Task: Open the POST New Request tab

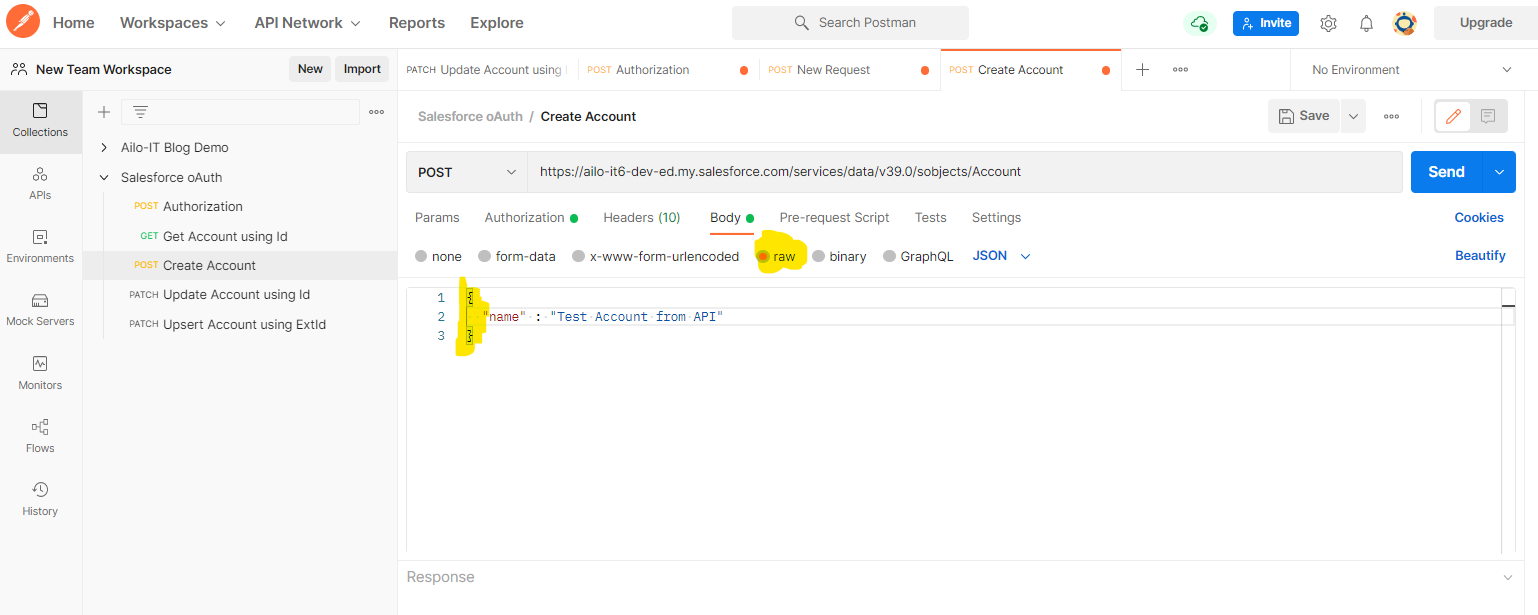Action: 850,69
